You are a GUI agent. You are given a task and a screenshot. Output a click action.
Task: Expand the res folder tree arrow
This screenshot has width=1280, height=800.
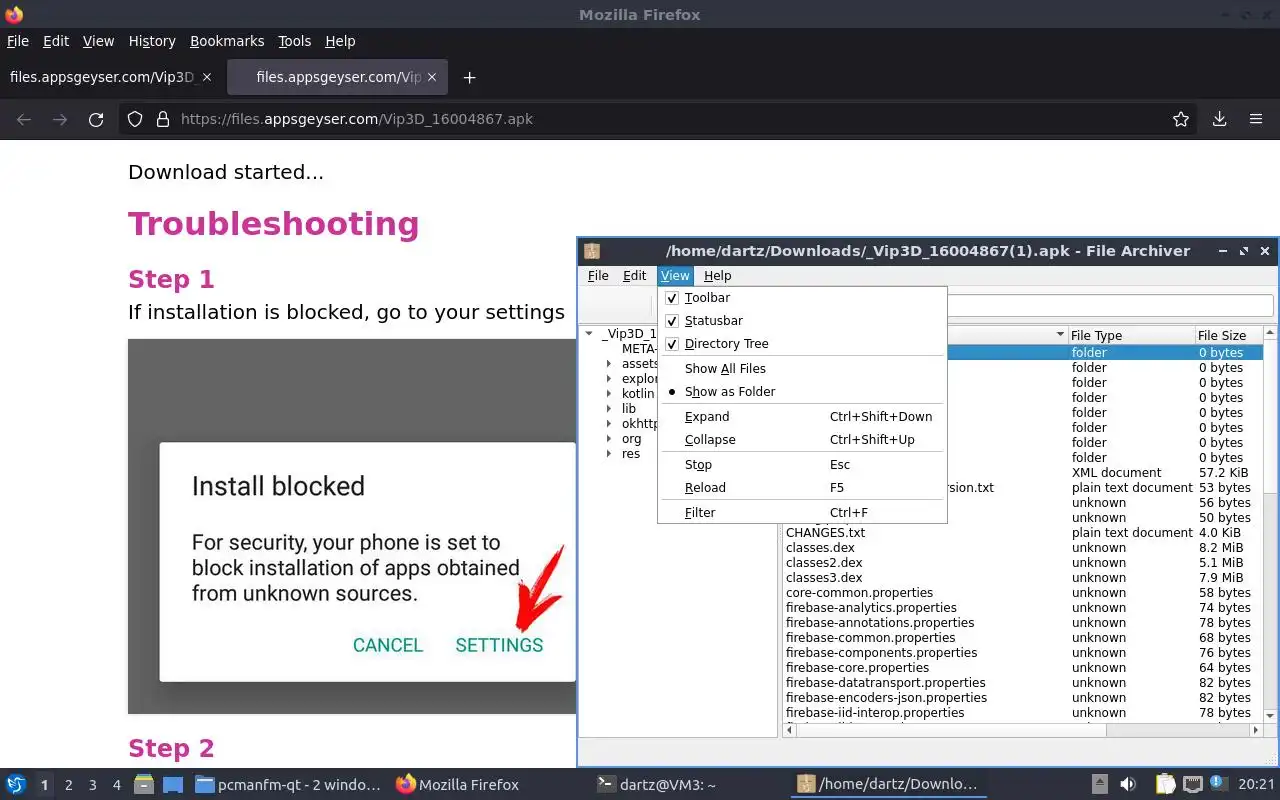(x=608, y=454)
